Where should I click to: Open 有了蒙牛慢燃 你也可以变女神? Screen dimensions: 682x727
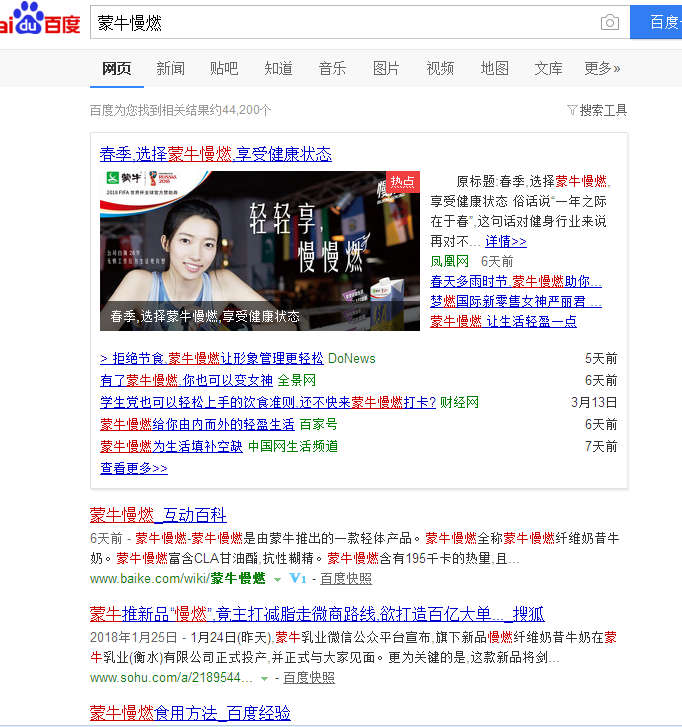click(186, 381)
